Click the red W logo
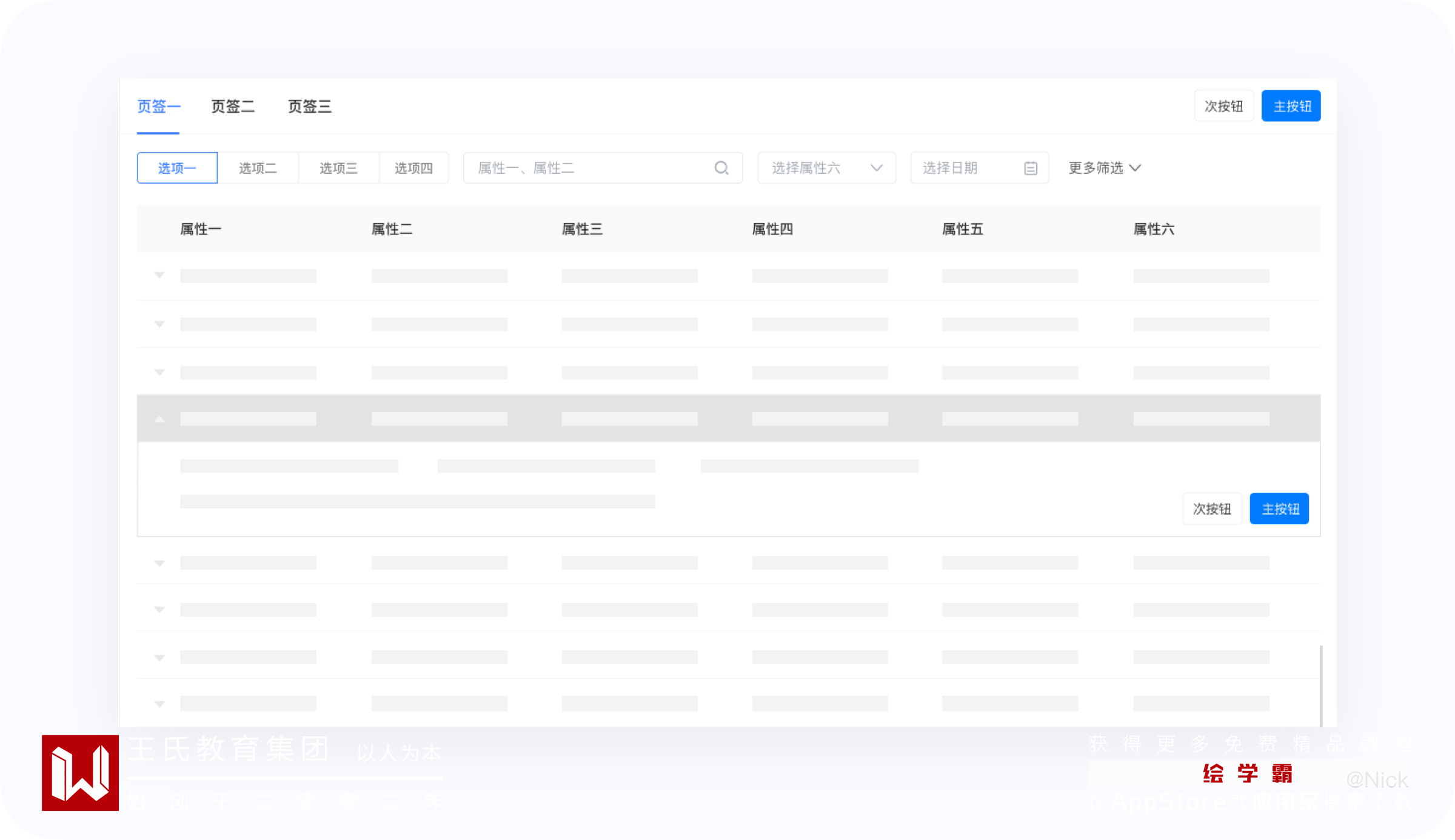Image resolution: width=1455 pixels, height=840 pixels. 80,773
